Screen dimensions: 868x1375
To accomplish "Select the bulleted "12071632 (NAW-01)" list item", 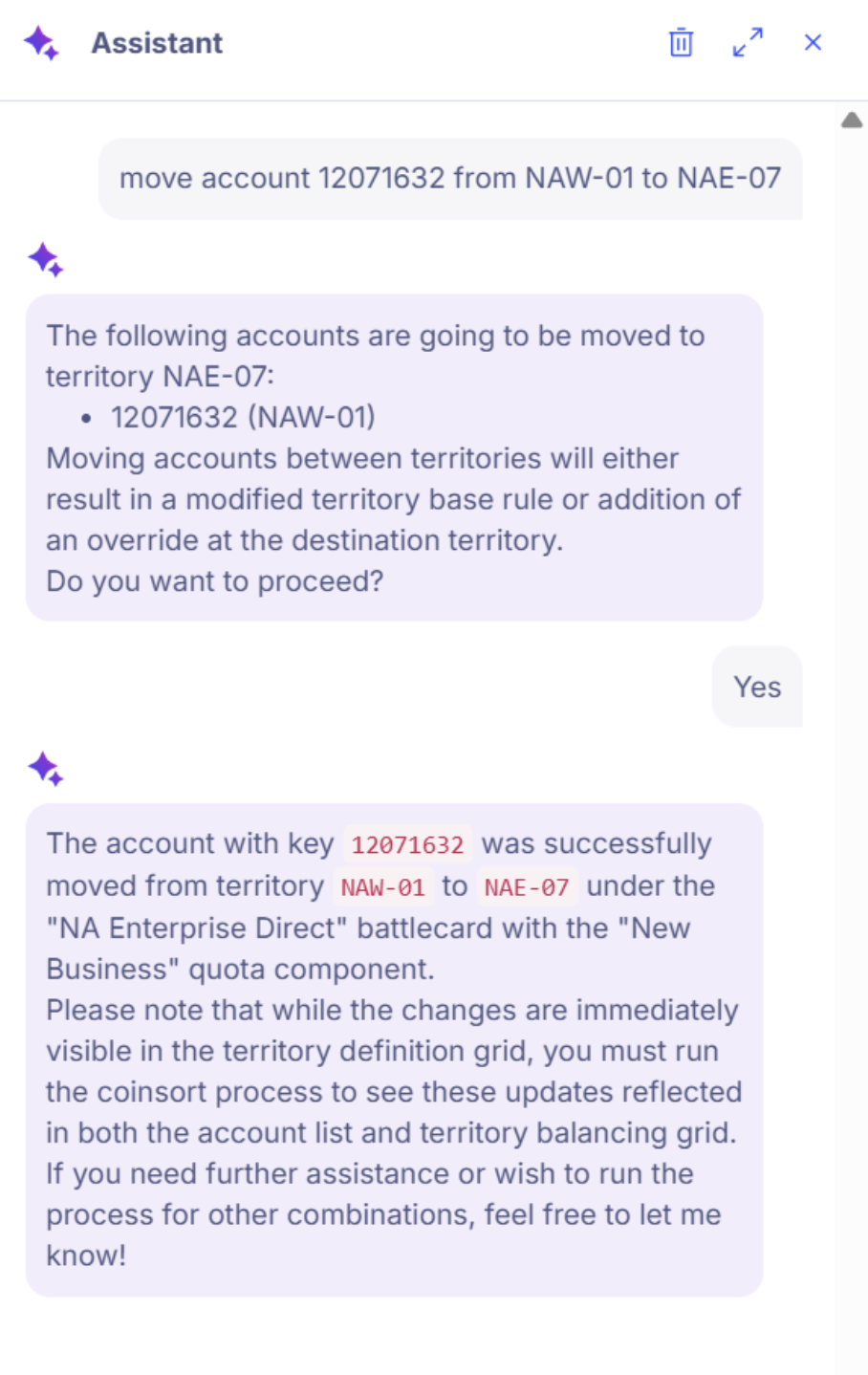I will tap(243, 417).
